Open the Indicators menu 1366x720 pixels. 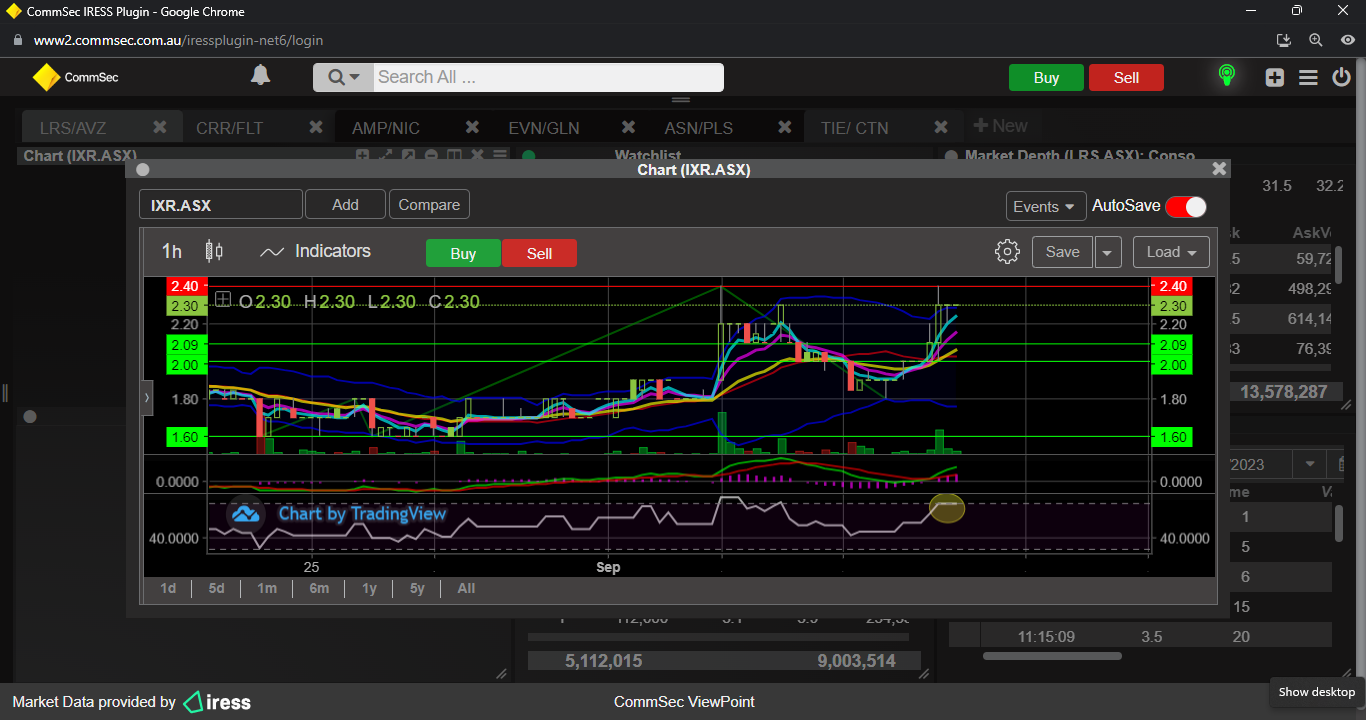[315, 252]
